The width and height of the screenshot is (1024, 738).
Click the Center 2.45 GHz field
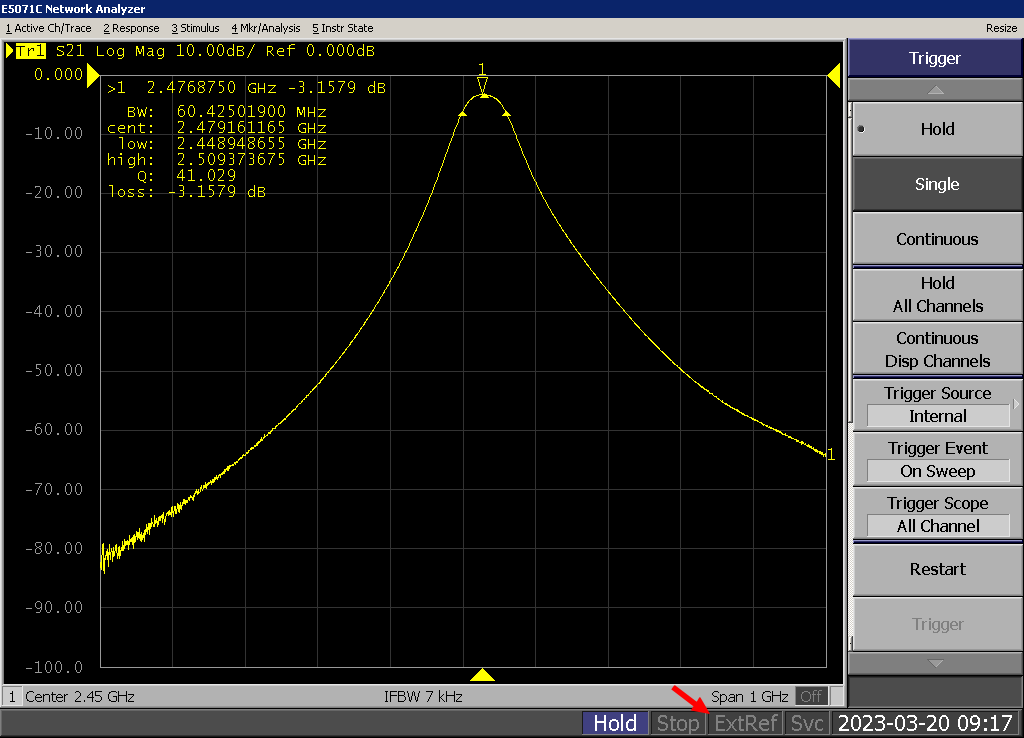[80, 696]
